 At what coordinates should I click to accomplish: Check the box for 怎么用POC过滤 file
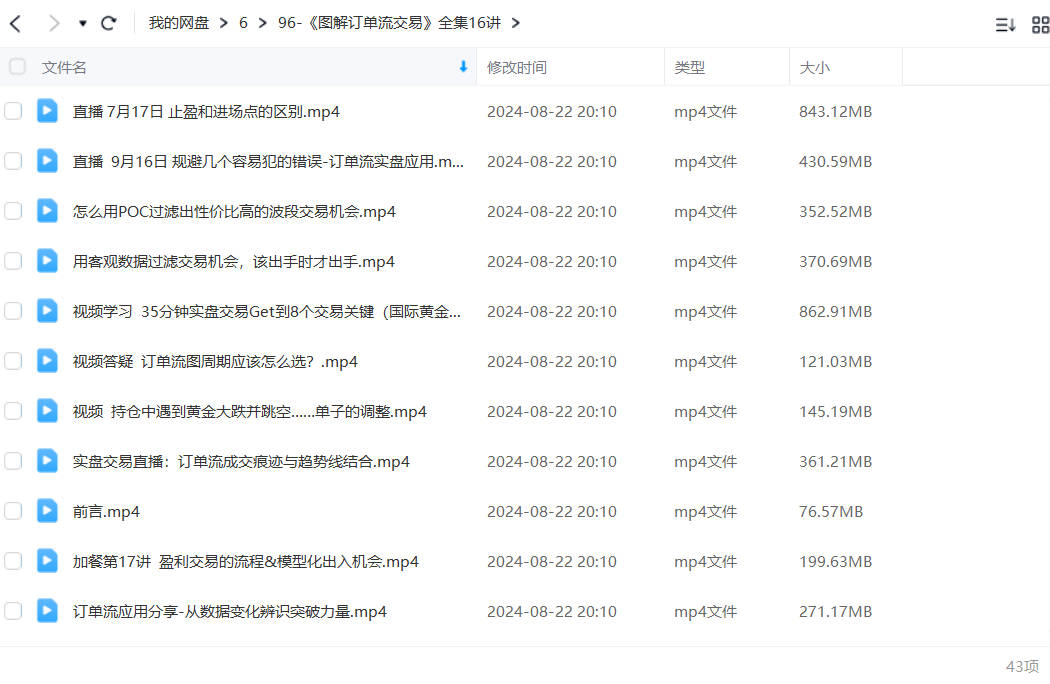point(13,211)
